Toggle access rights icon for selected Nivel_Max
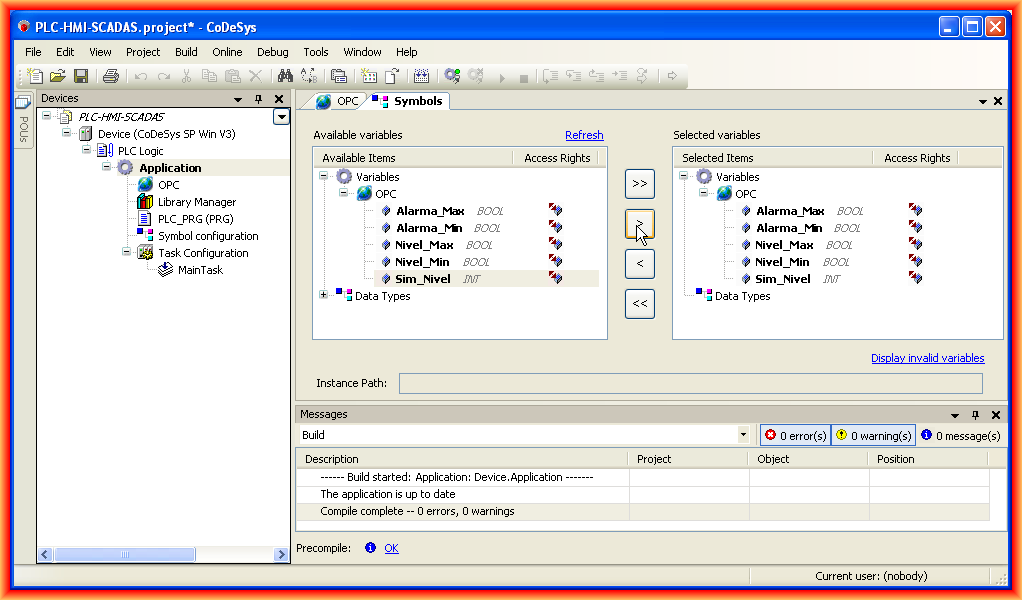 click(915, 245)
